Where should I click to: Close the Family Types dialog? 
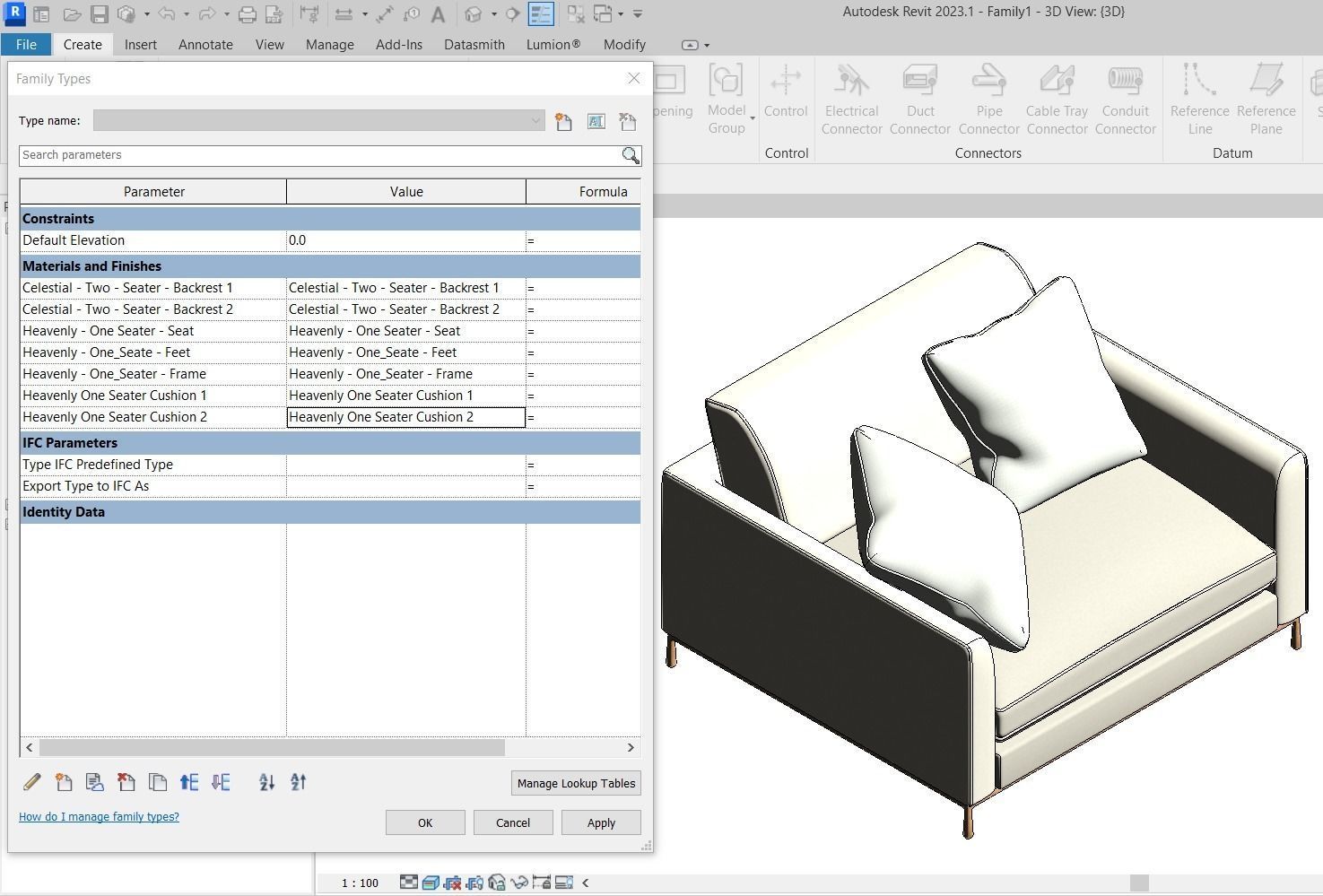point(634,78)
